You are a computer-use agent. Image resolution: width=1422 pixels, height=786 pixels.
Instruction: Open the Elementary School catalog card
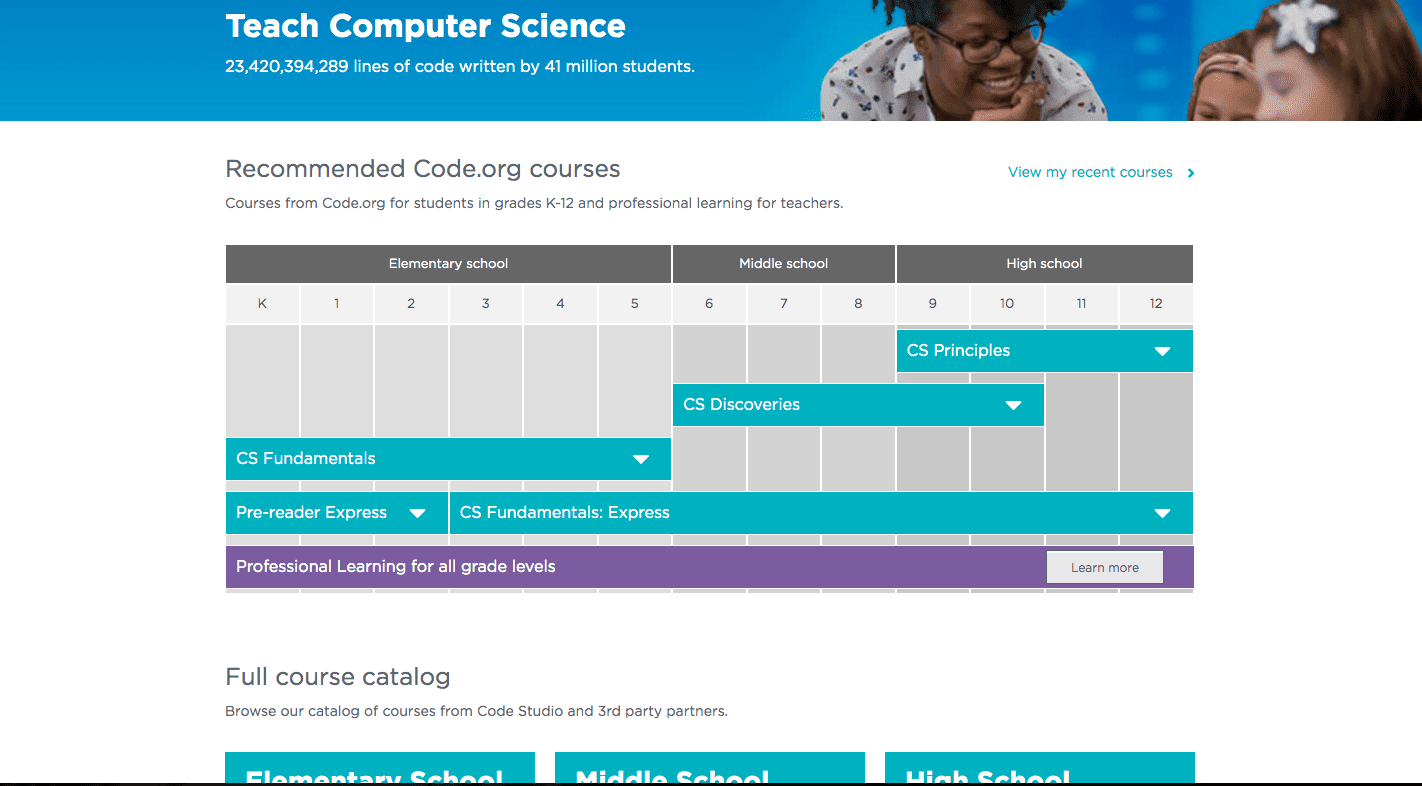point(380,768)
